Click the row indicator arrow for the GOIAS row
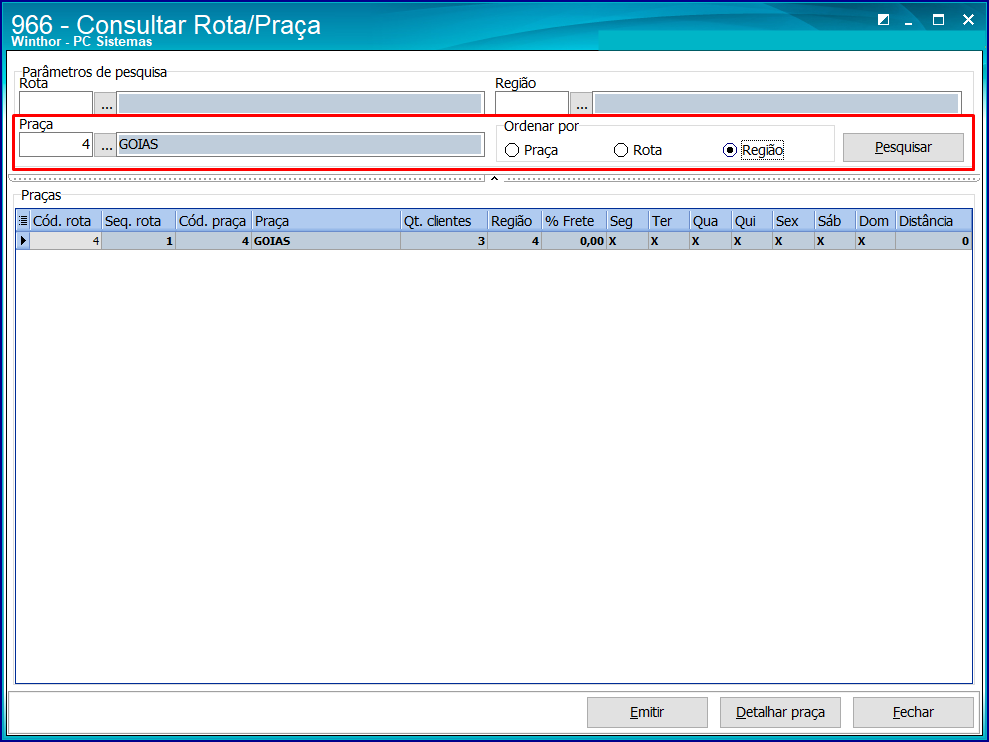This screenshot has height=742, width=989. [x=23, y=240]
